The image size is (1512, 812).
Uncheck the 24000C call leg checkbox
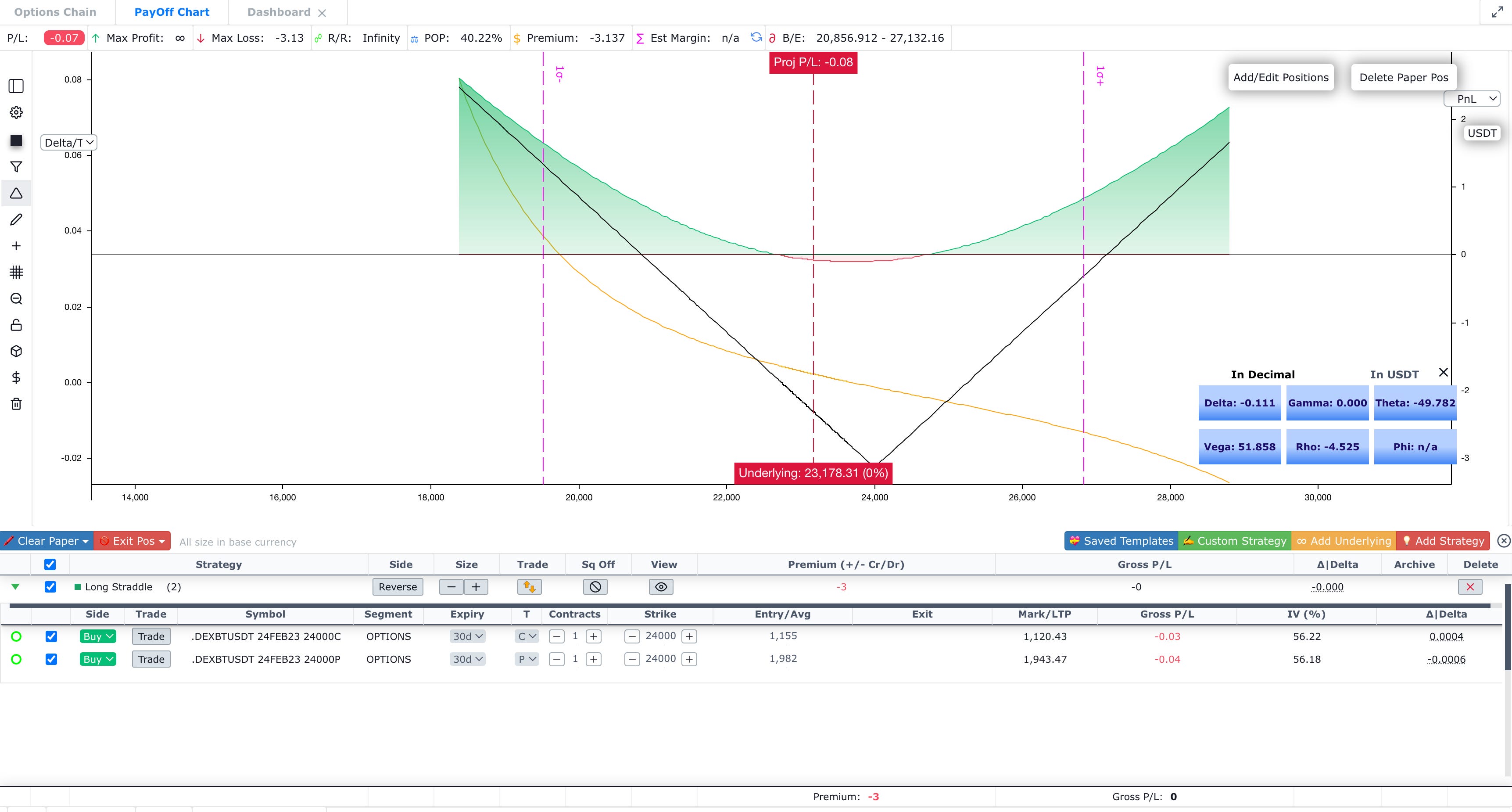[51, 636]
